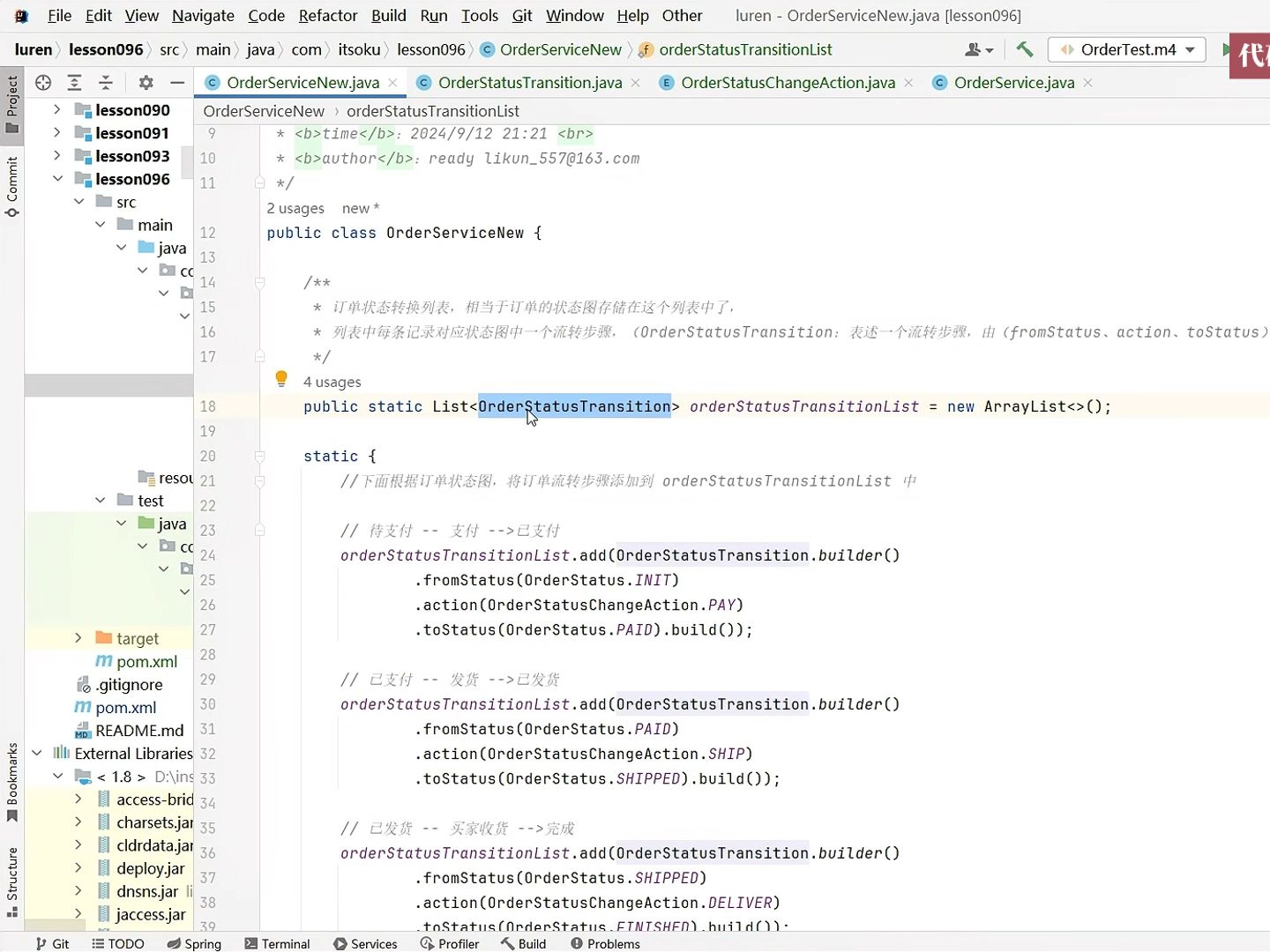Image resolution: width=1270 pixels, height=952 pixels.
Task: Click orderStatusTransitionList in navigation bar
Action: tap(745, 49)
